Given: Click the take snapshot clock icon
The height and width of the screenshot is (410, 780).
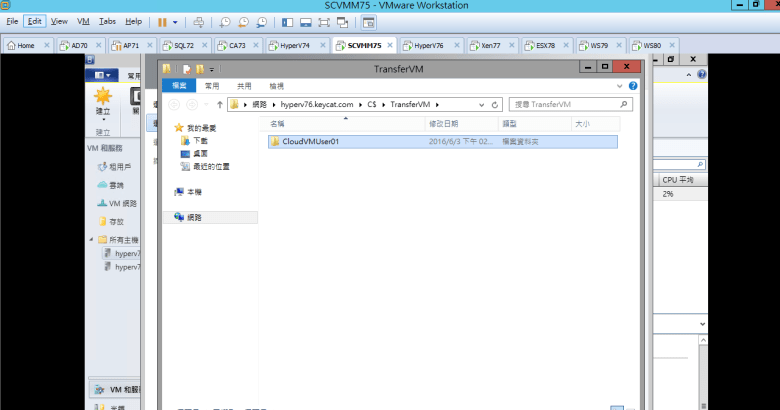Looking at the screenshot, I should pyautogui.click(x=225, y=21).
